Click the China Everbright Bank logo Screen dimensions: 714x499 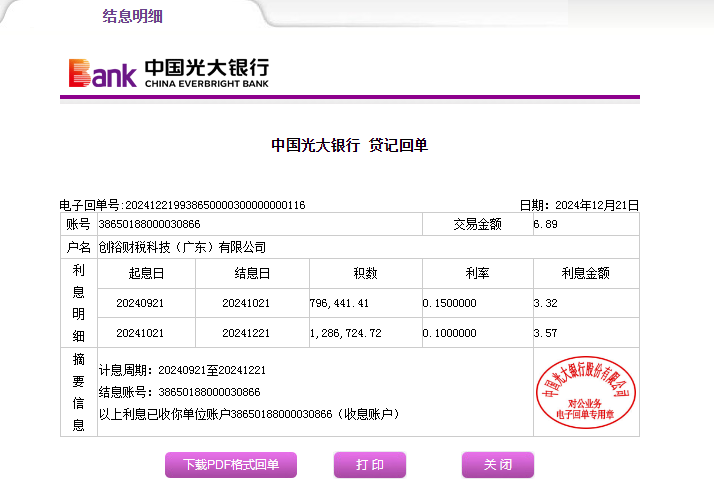[x=169, y=73]
